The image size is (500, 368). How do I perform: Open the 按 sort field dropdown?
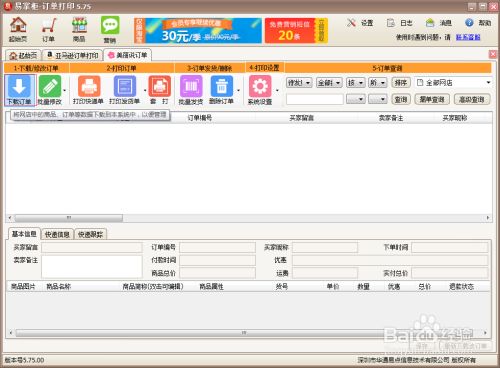click(x=356, y=82)
